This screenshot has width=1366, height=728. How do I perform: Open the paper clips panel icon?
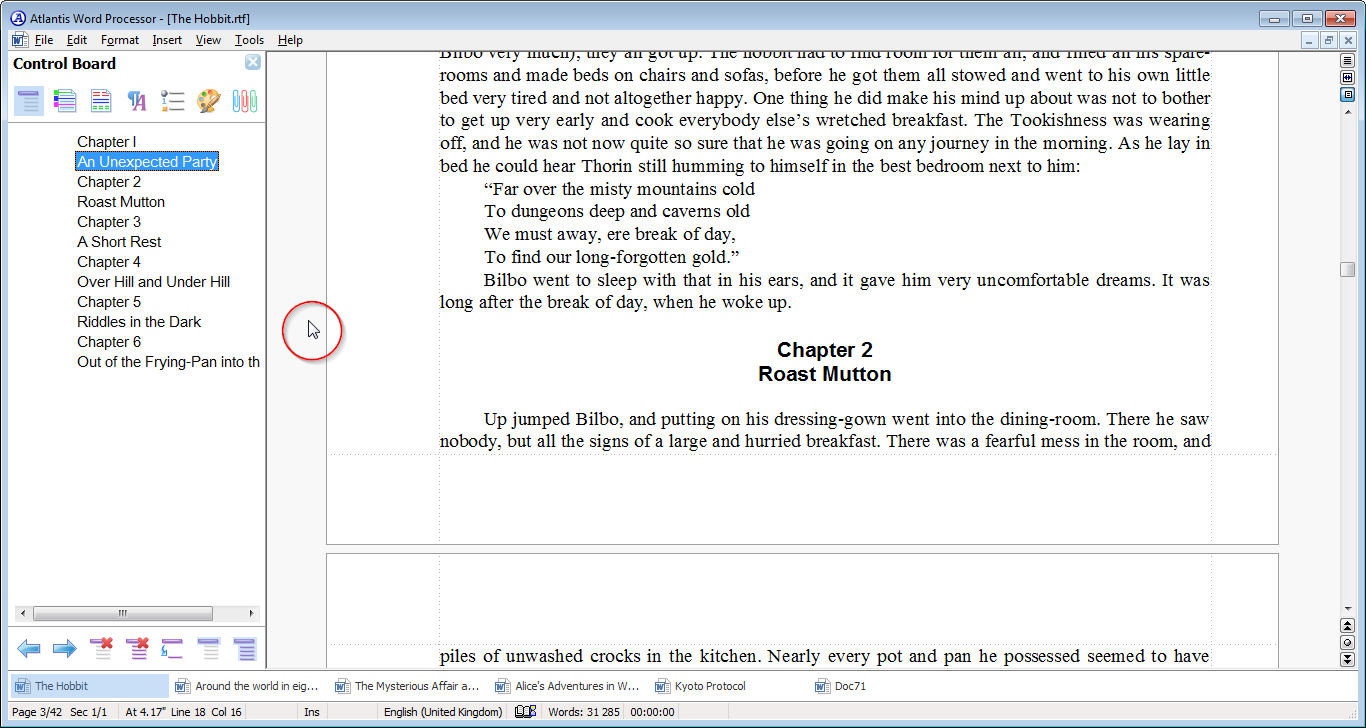click(x=245, y=101)
